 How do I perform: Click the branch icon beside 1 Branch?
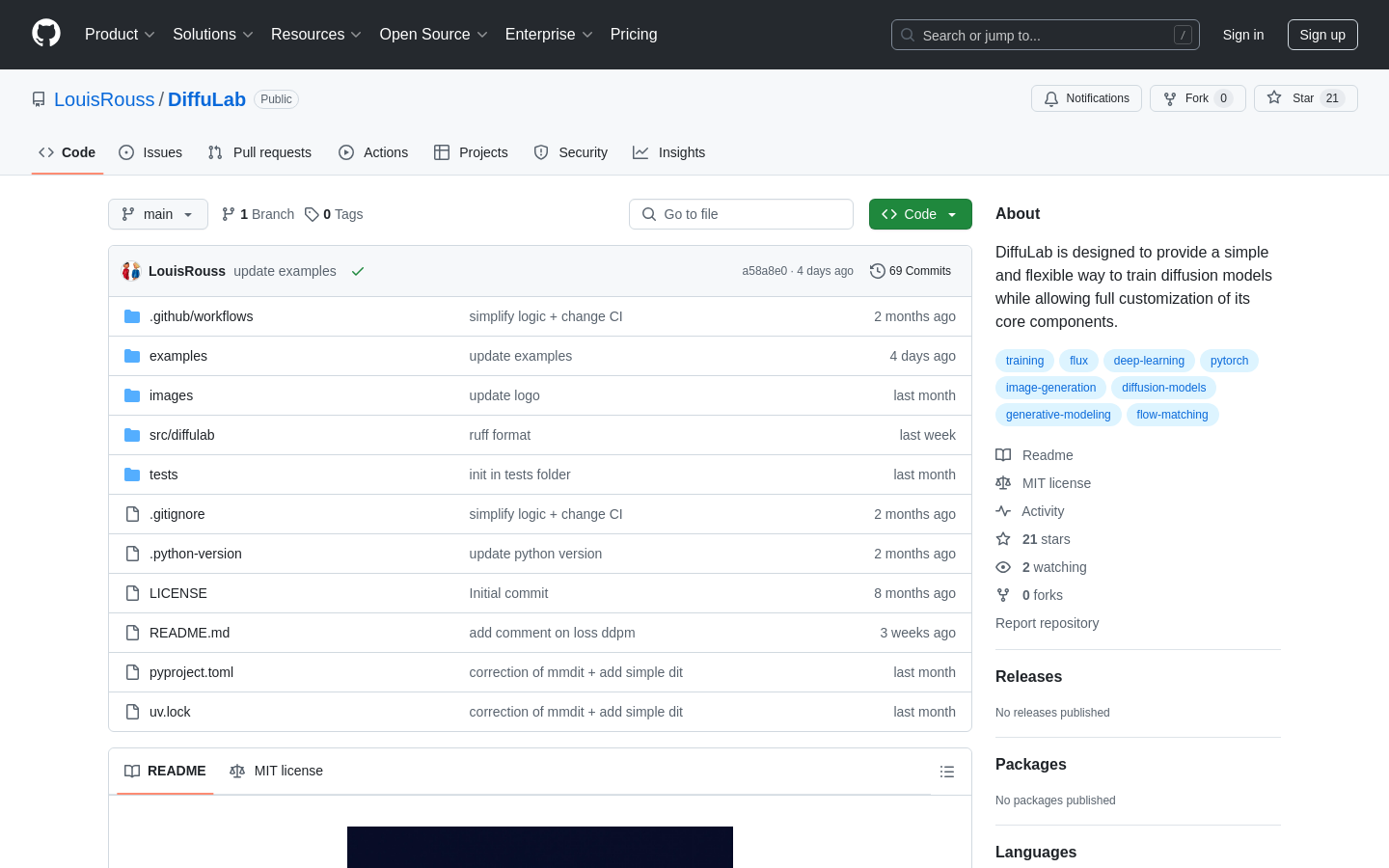click(x=229, y=214)
